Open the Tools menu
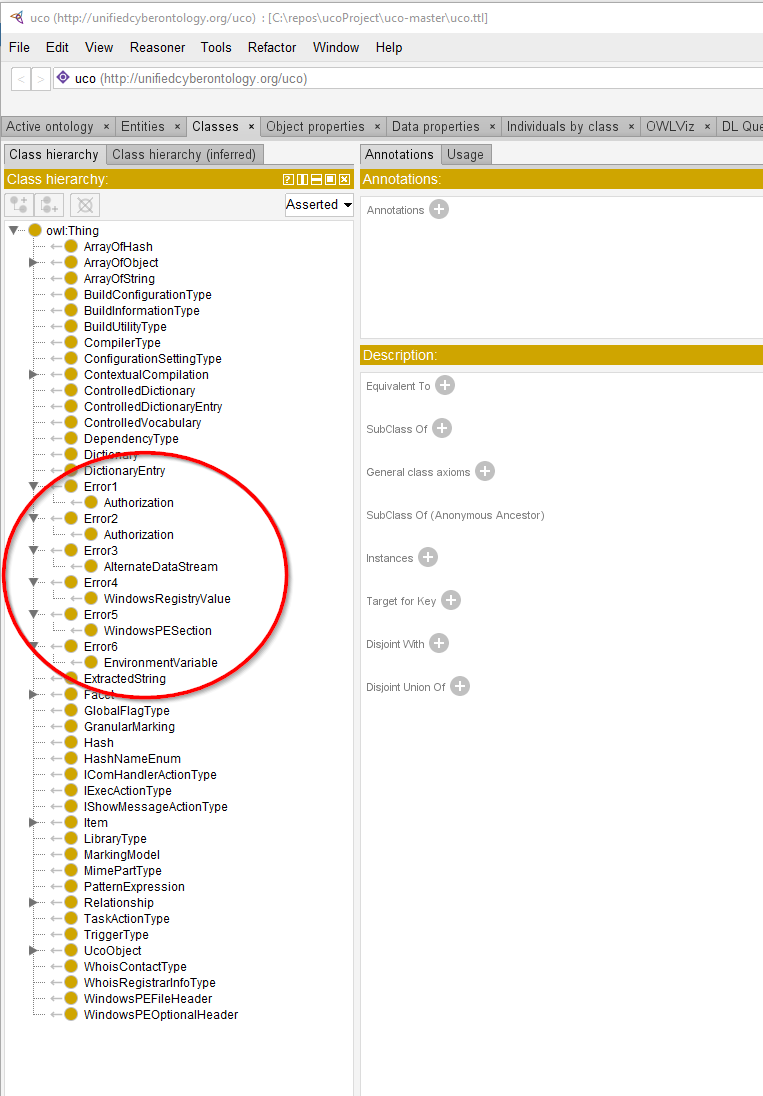763x1096 pixels. [x=216, y=48]
